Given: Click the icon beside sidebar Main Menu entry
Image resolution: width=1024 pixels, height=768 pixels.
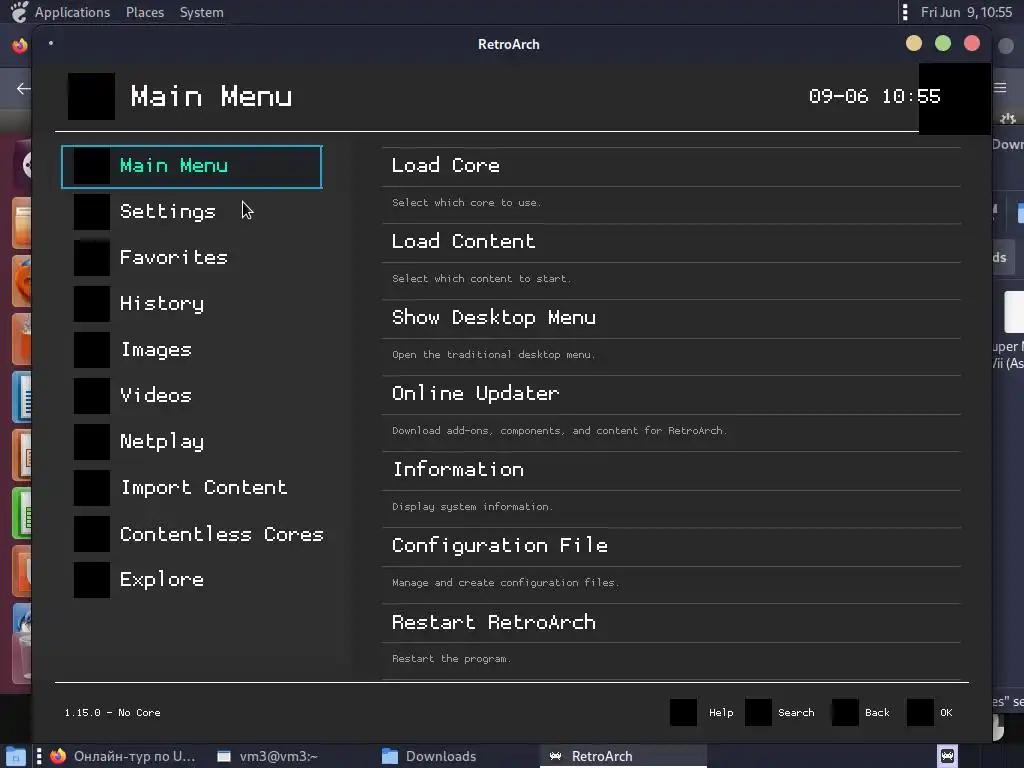Looking at the screenshot, I should click(x=91, y=166).
